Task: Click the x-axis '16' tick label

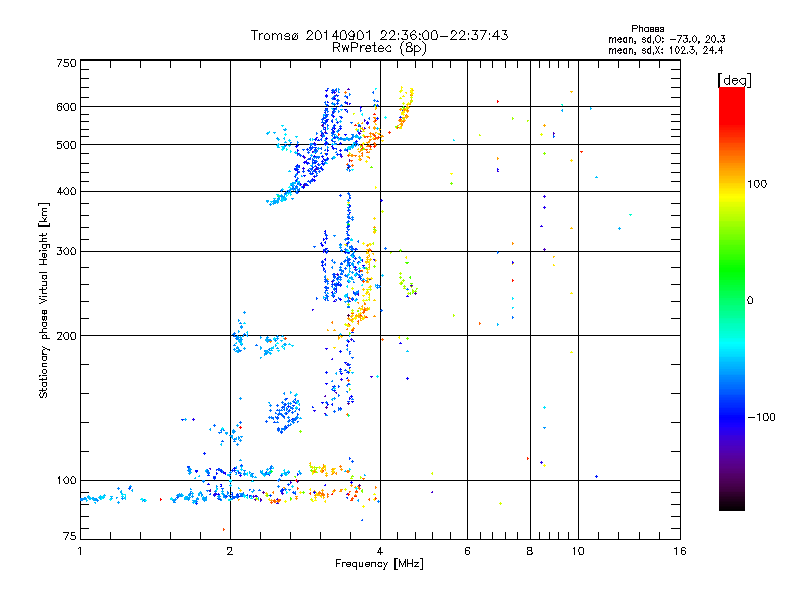Action: click(680, 551)
